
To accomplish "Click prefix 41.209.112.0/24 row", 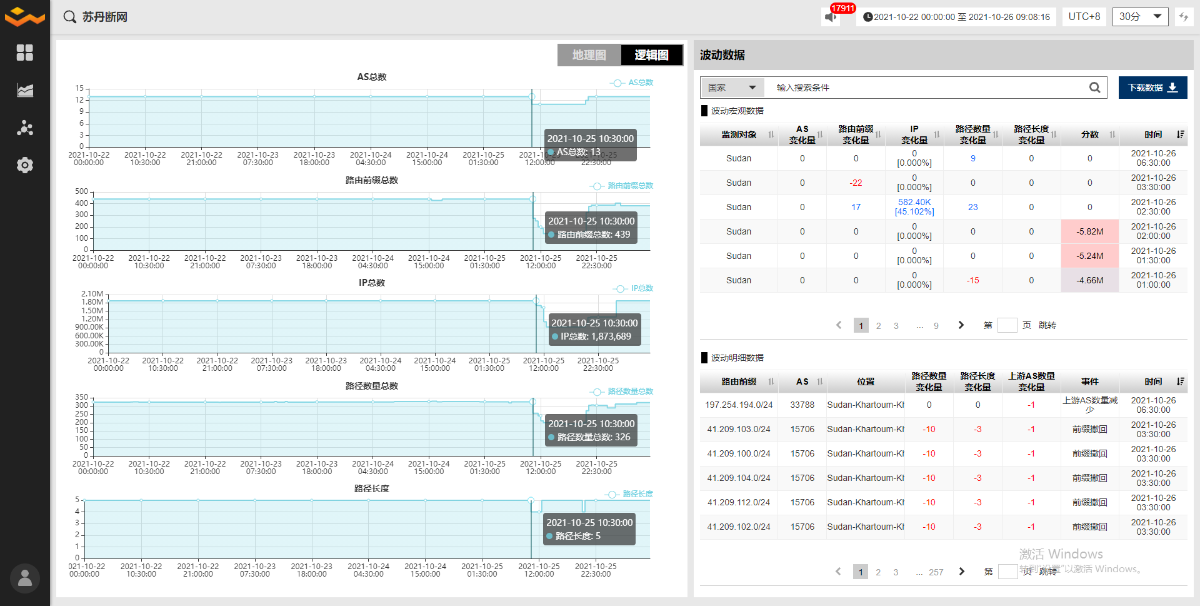I will click(x=739, y=502).
